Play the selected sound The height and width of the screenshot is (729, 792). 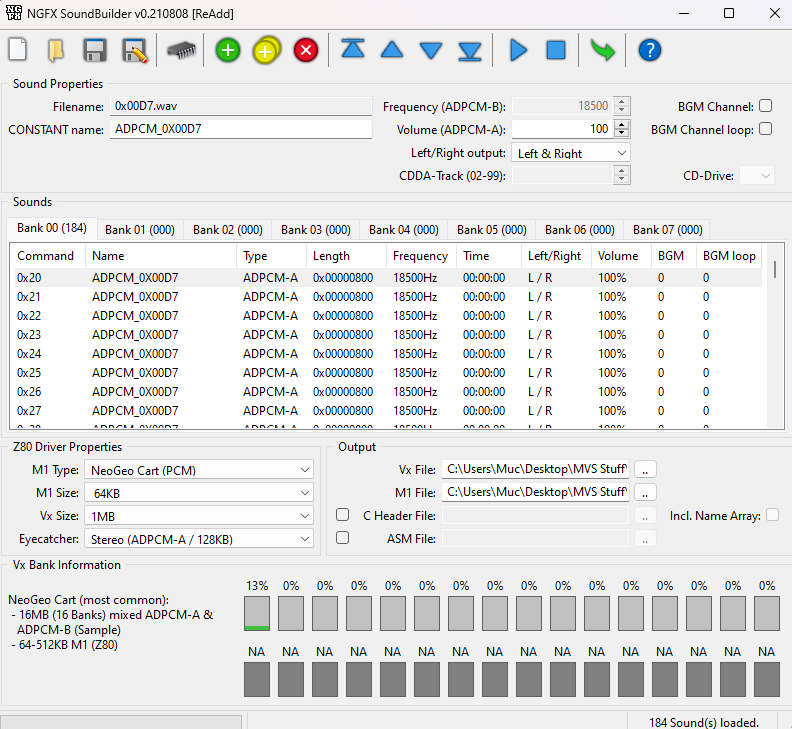tap(518, 50)
